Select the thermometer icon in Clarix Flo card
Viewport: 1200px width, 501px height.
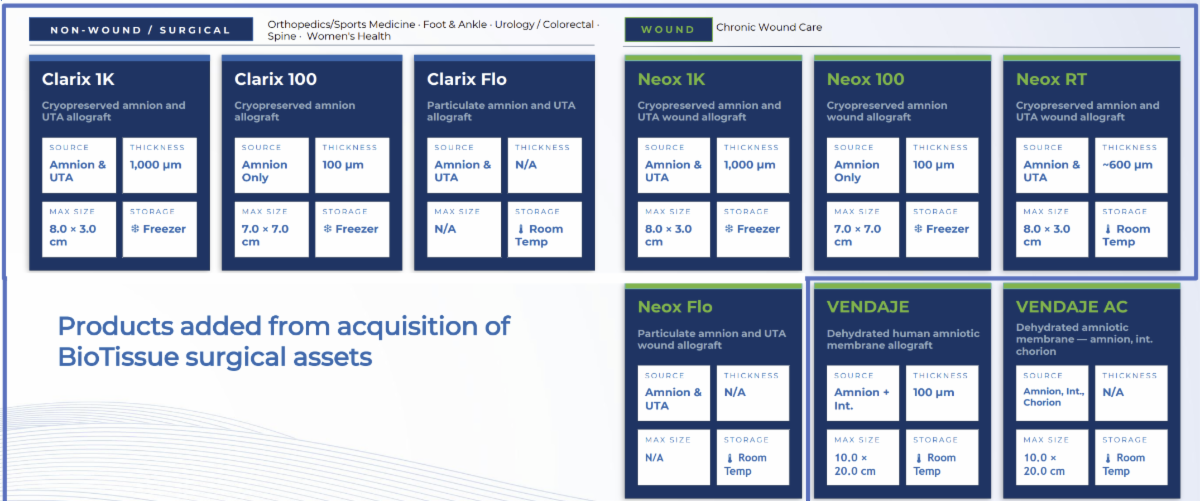[520, 229]
